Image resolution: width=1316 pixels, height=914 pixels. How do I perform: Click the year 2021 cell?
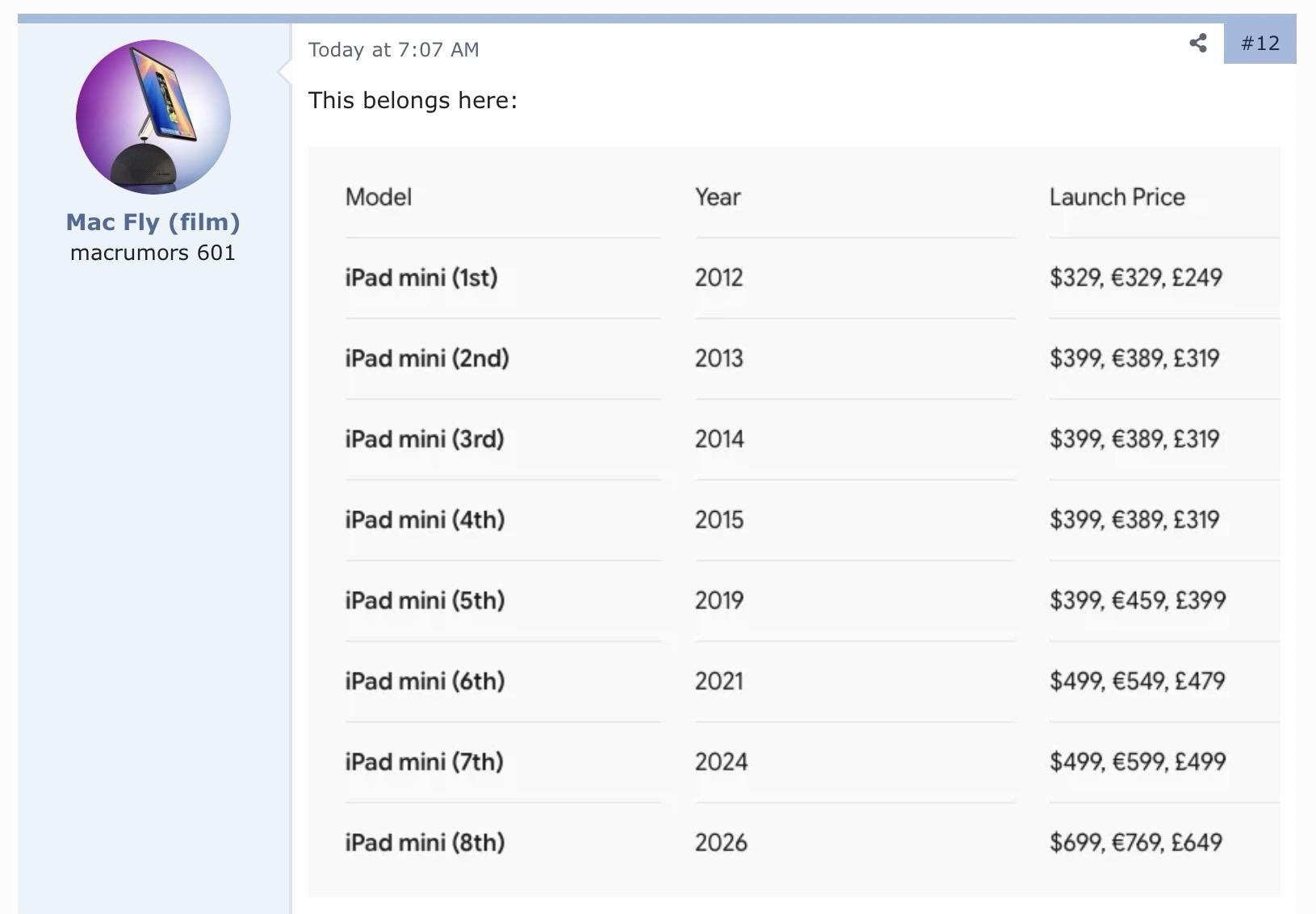click(719, 681)
